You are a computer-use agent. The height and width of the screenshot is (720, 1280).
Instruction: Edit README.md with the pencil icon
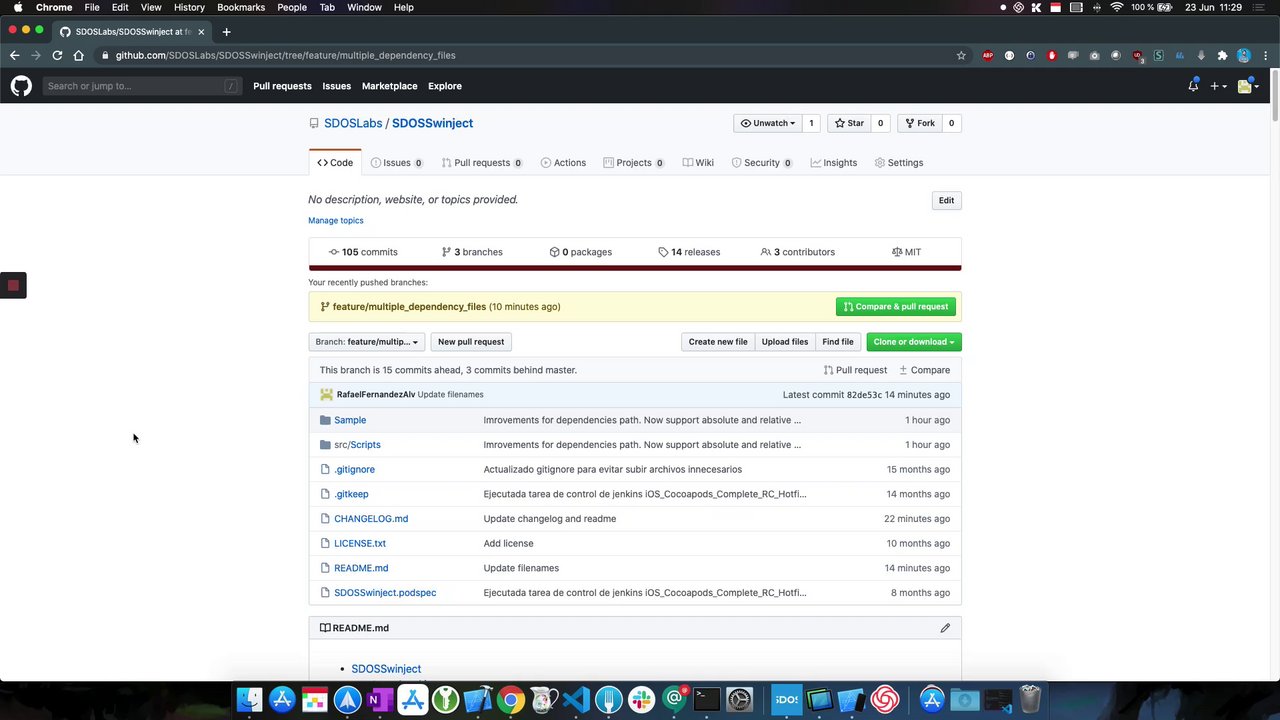click(x=945, y=628)
